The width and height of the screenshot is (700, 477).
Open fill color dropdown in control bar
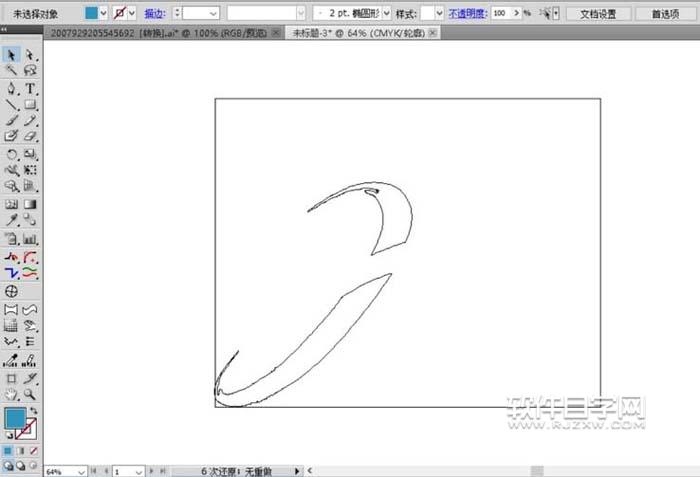[103, 13]
